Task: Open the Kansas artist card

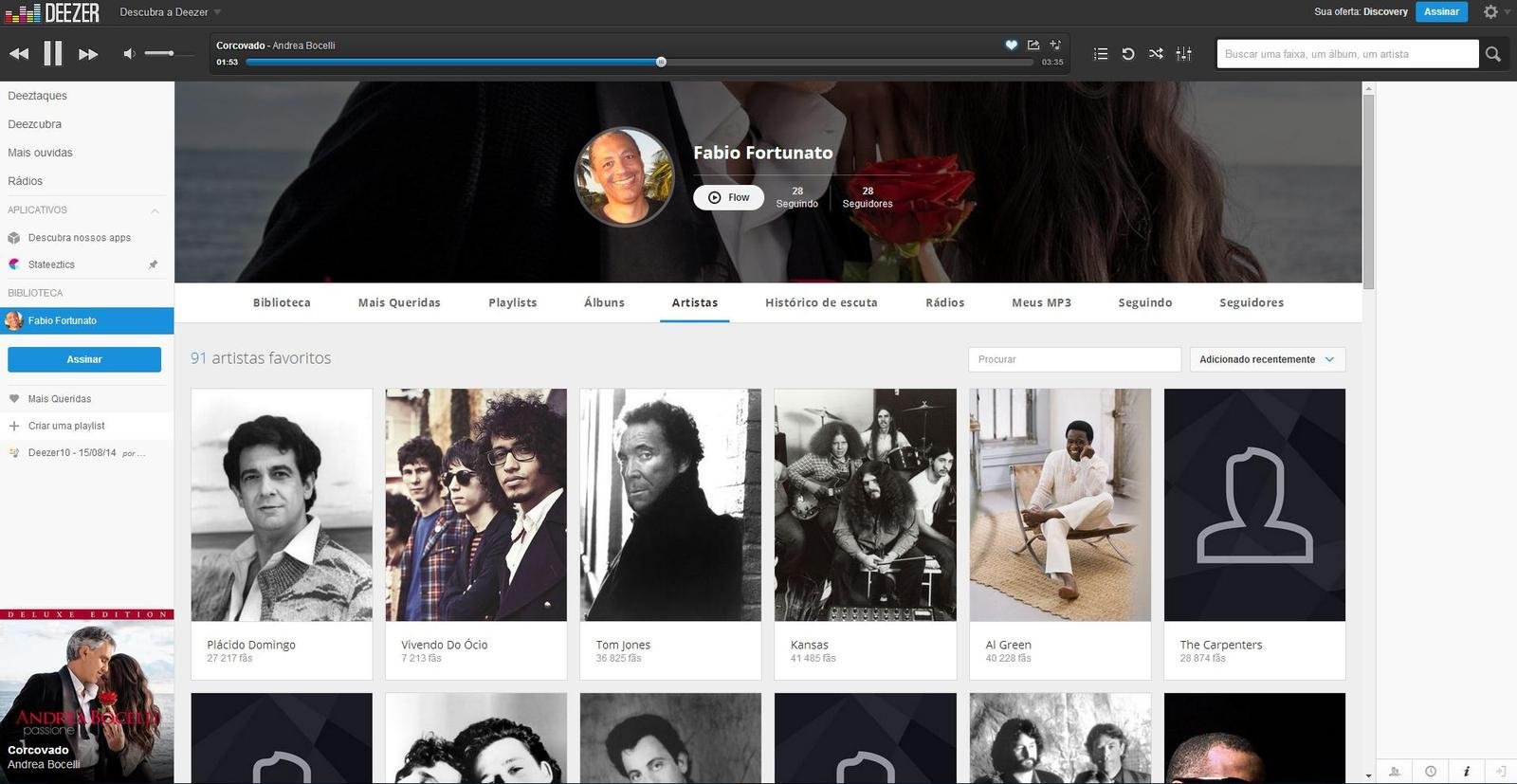Action: click(866, 534)
